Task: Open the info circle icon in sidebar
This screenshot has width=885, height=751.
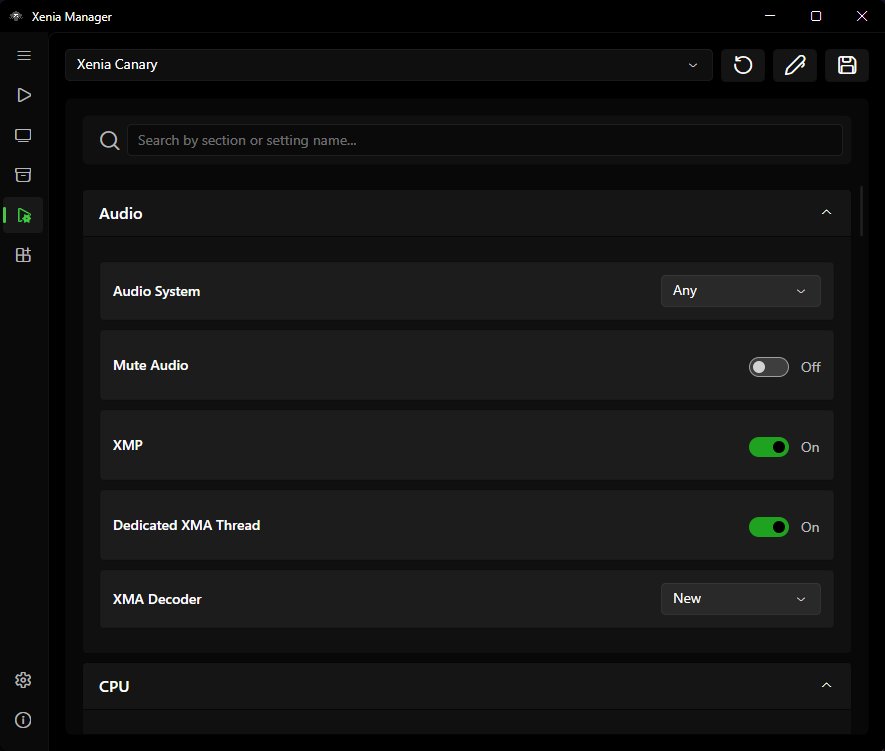Action: (x=23, y=720)
